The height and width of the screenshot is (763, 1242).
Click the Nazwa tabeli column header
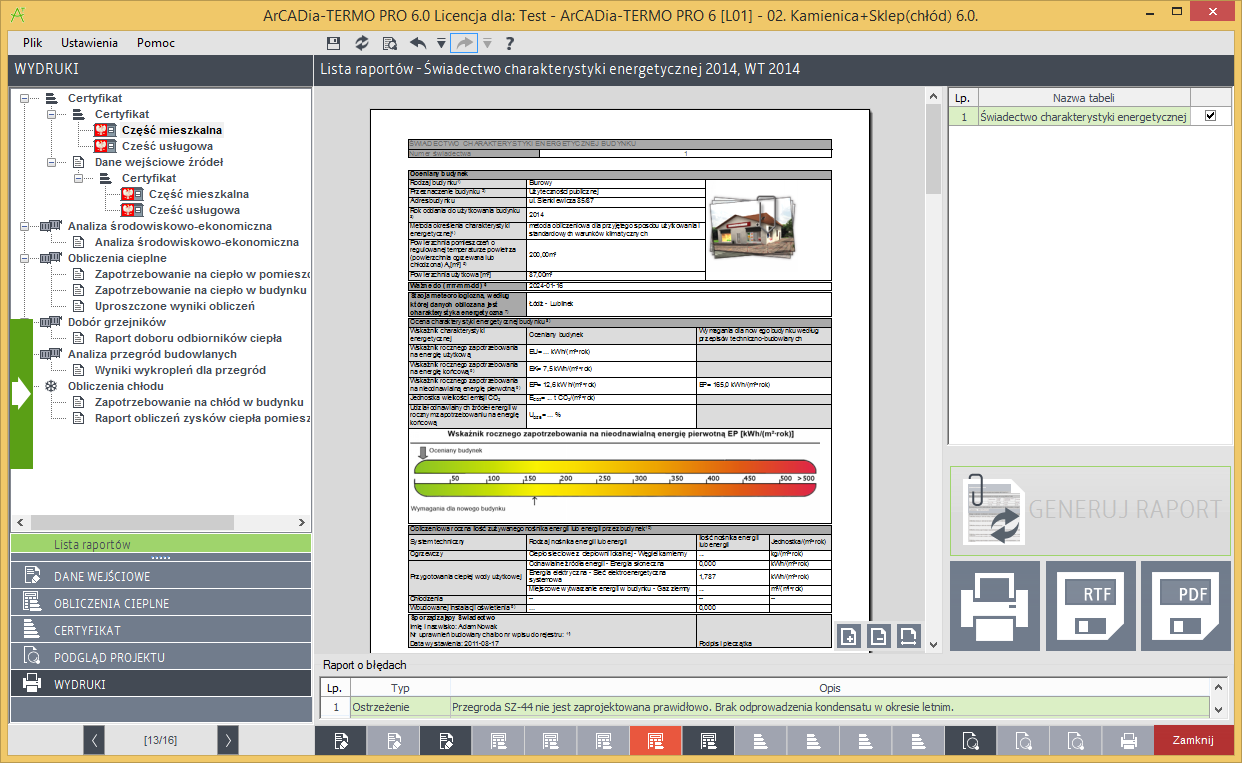coord(1083,98)
